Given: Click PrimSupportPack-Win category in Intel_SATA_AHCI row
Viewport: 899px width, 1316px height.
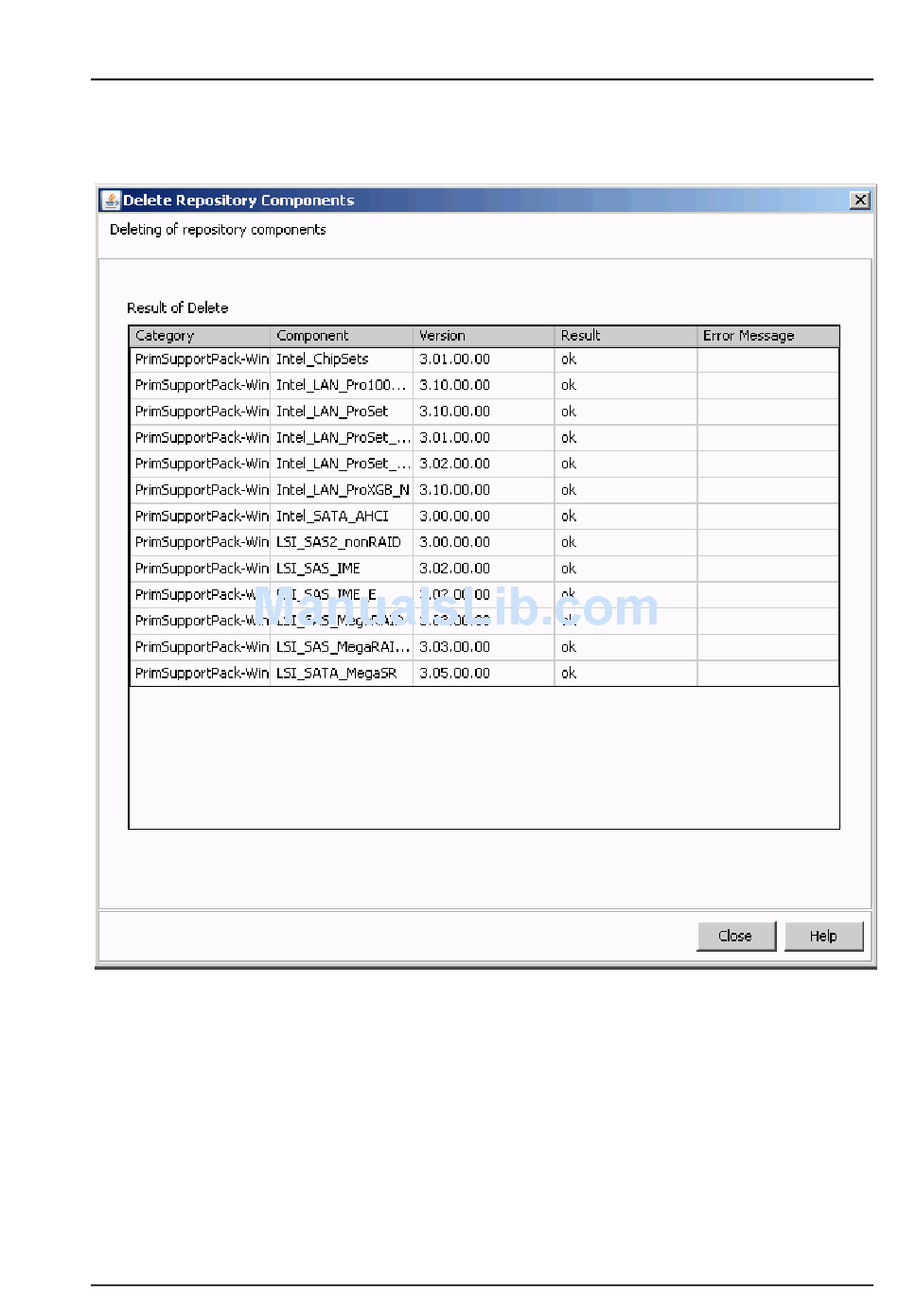Looking at the screenshot, I should point(200,517).
